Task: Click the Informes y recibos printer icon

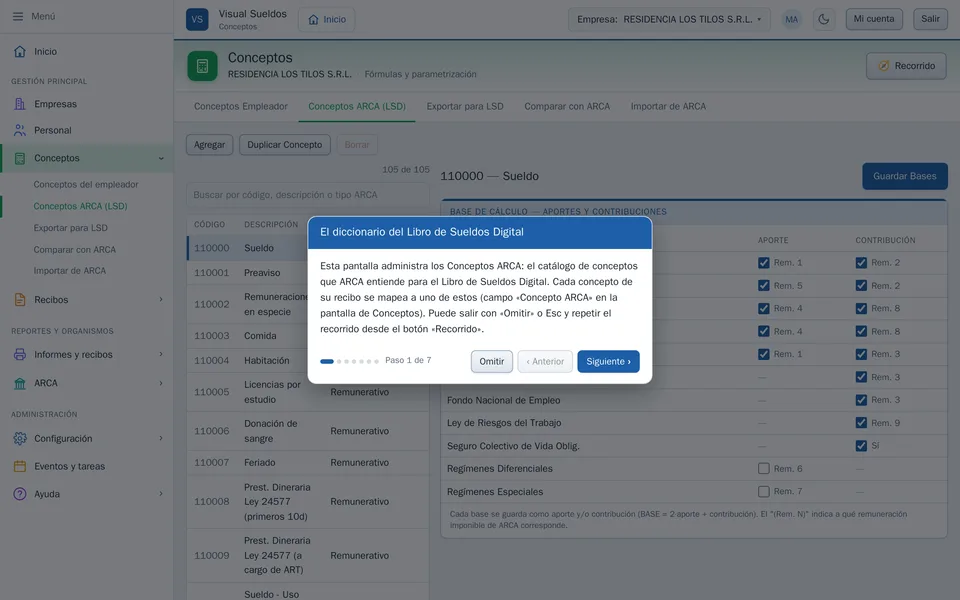Action: click(x=20, y=354)
